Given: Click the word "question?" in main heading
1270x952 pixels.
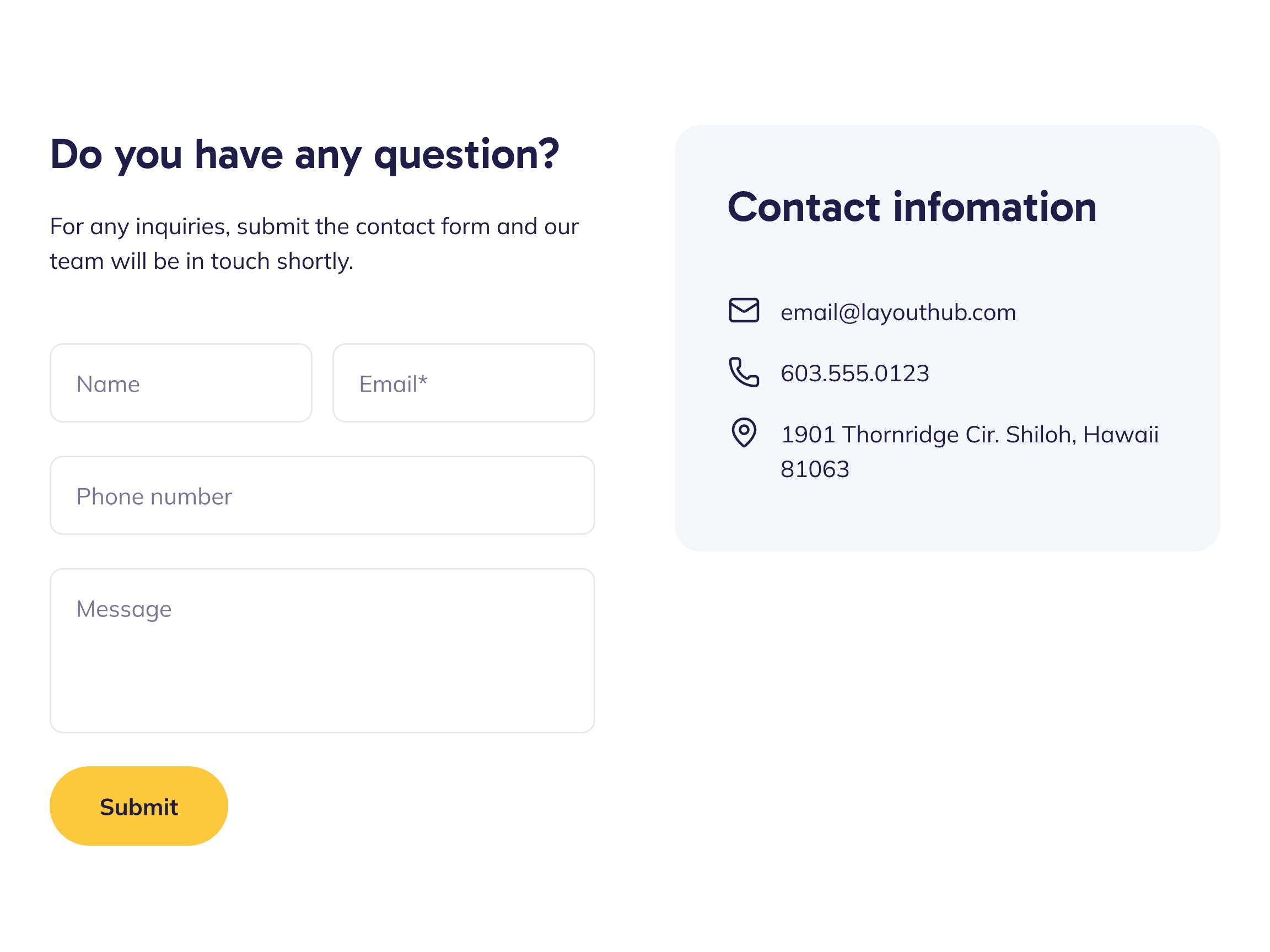Looking at the screenshot, I should click(466, 155).
